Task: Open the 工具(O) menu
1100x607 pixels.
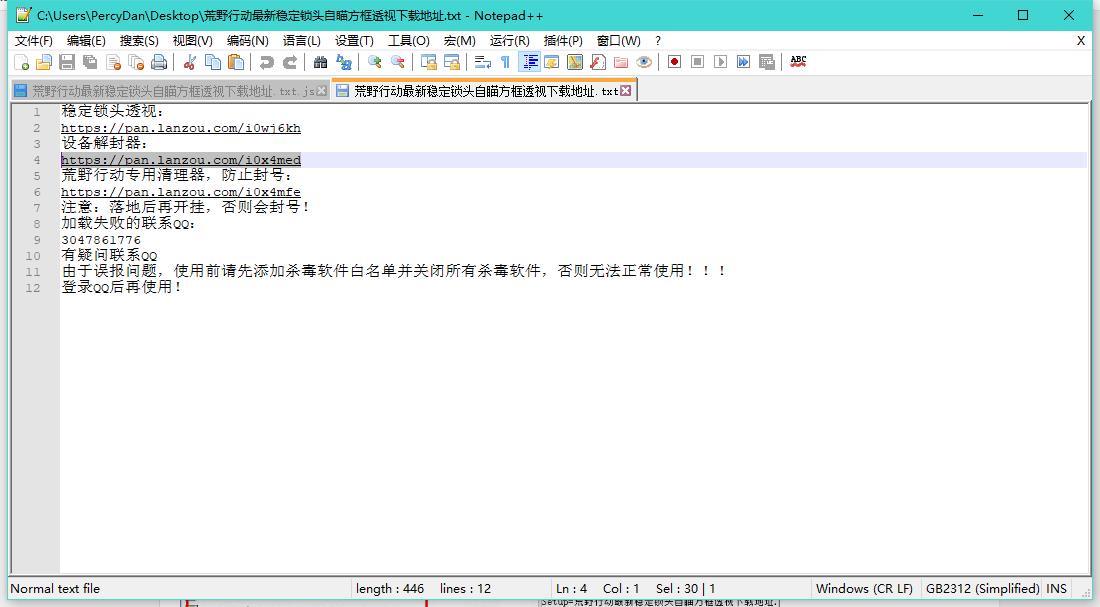Action: pos(409,41)
